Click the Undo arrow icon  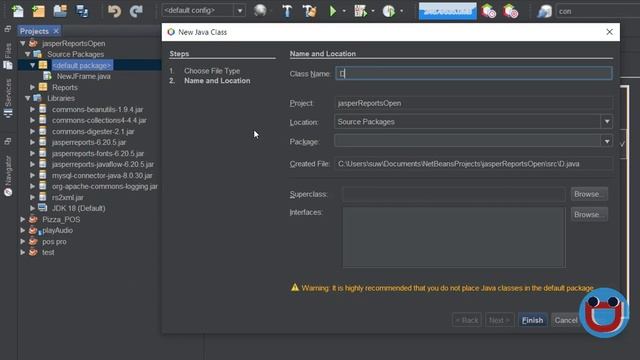pos(114,11)
